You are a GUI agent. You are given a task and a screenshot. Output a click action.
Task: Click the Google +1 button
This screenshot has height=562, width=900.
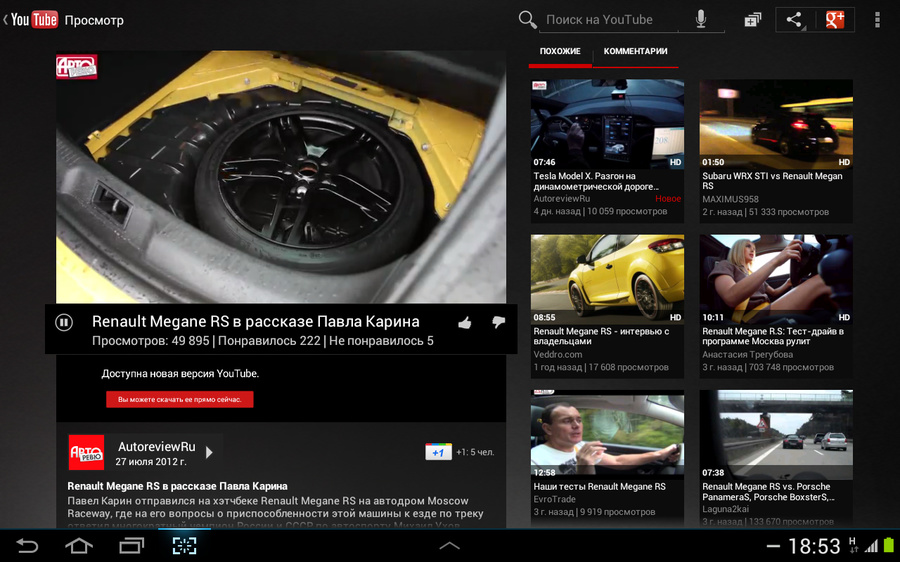click(x=438, y=452)
